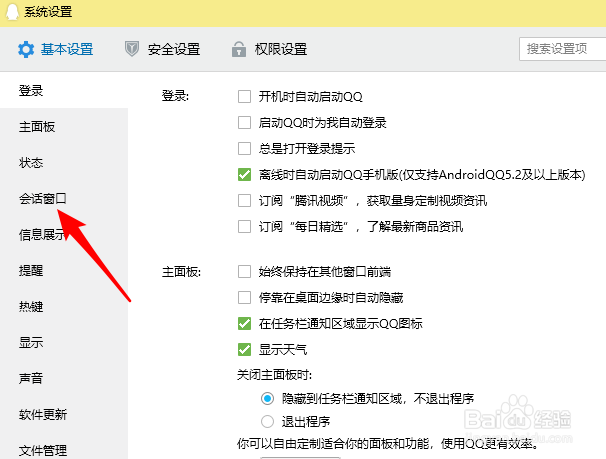Viewport: 606px width, 459px height.
Task: Check 总是打开登录提示 option
Action: point(244,148)
